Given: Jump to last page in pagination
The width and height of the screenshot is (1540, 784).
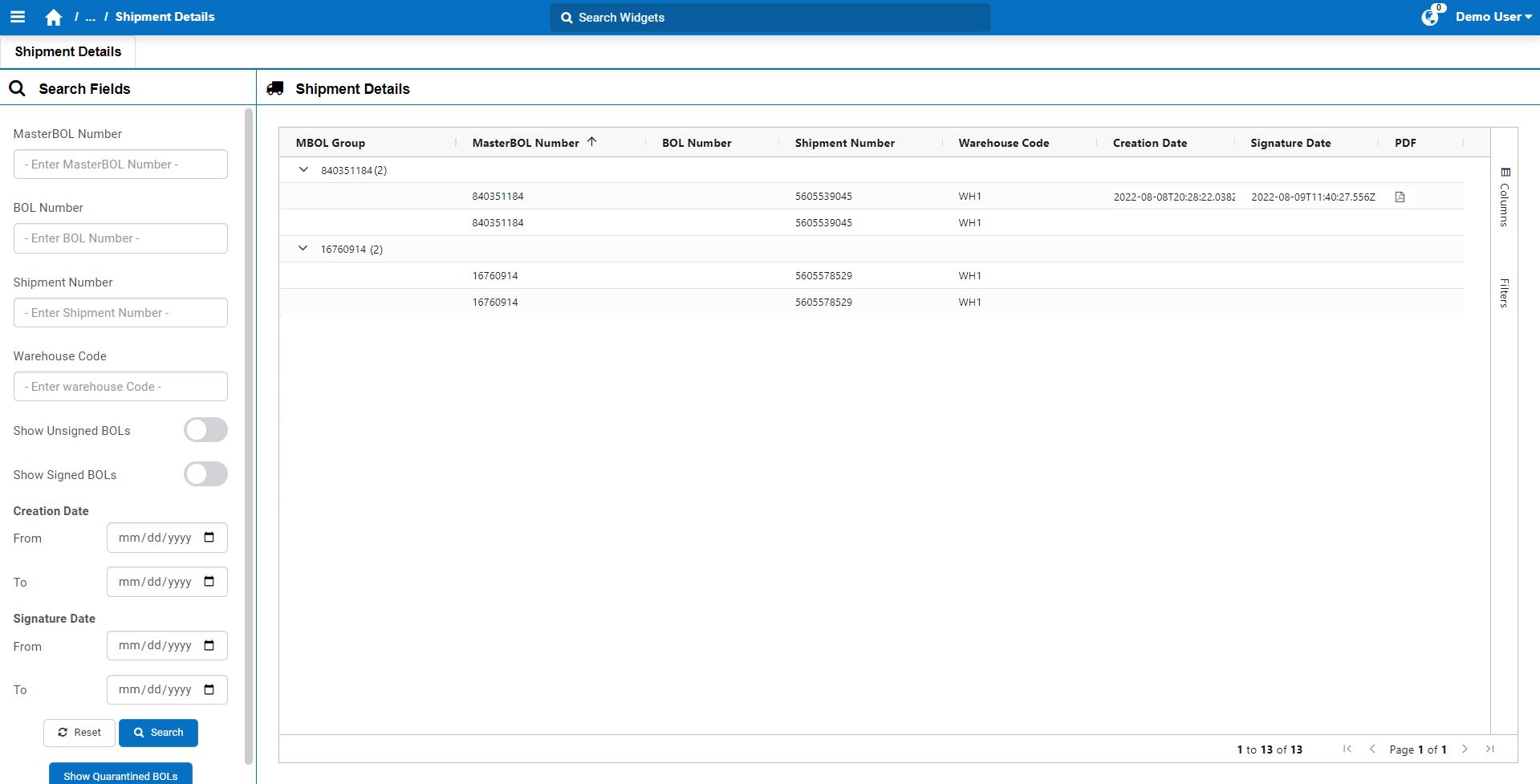Looking at the screenshot, I should [x=1489, y=749].
